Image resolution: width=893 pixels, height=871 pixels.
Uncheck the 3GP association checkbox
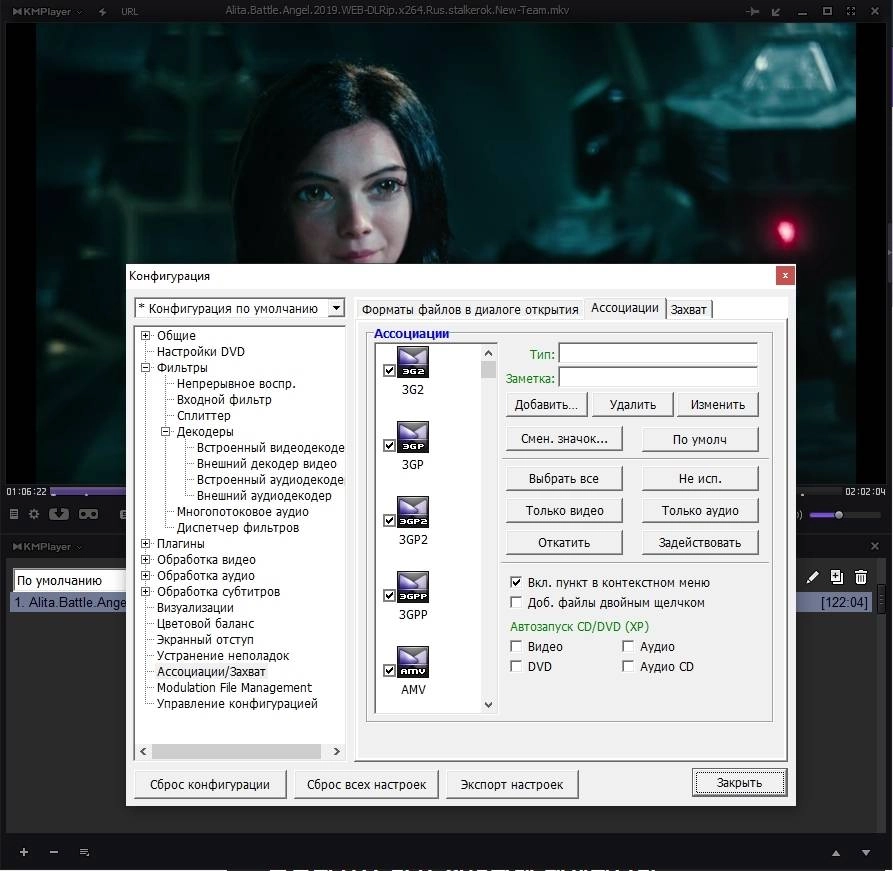click(x=390, y=445)
